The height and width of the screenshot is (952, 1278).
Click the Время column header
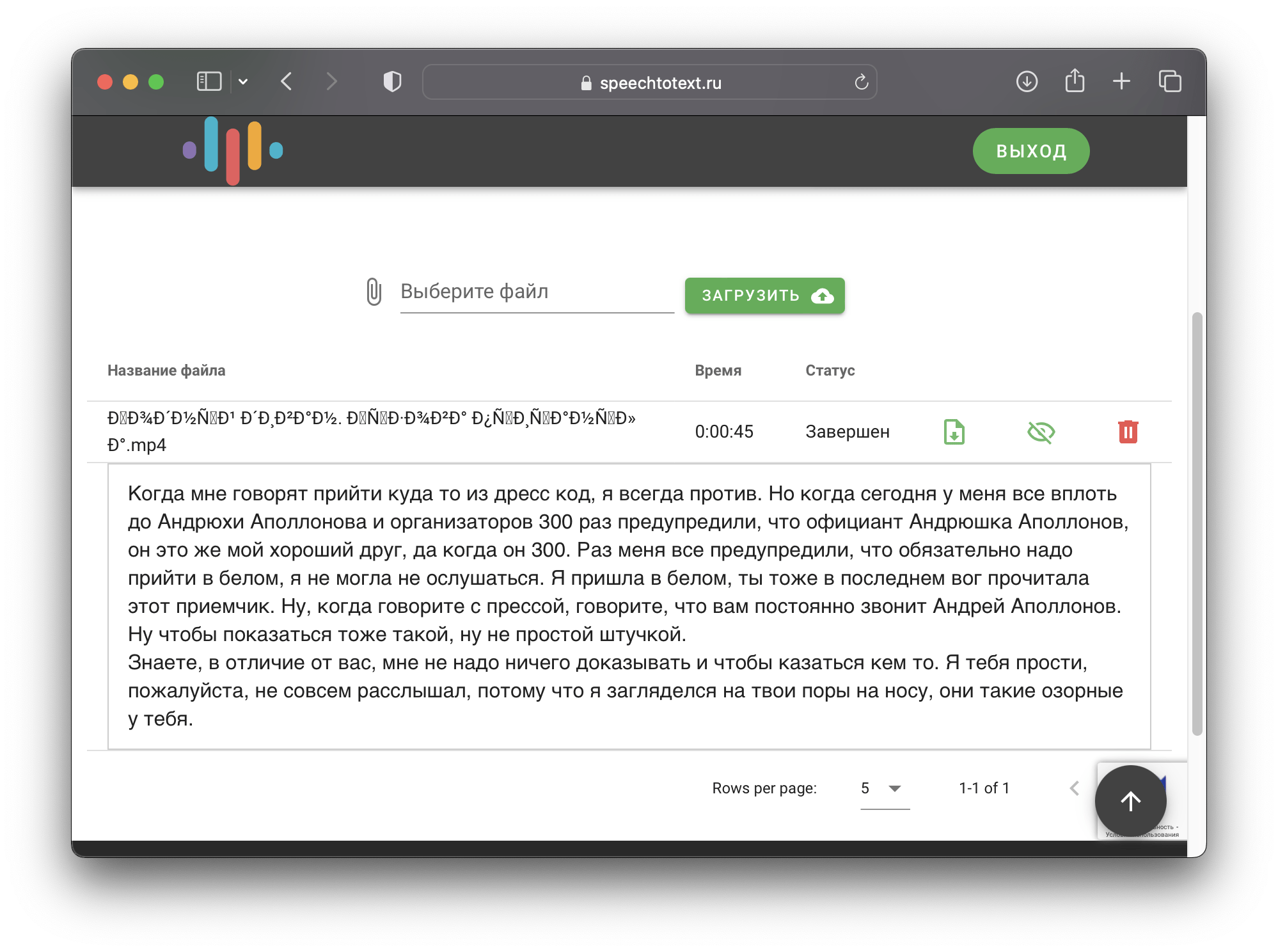718,370
